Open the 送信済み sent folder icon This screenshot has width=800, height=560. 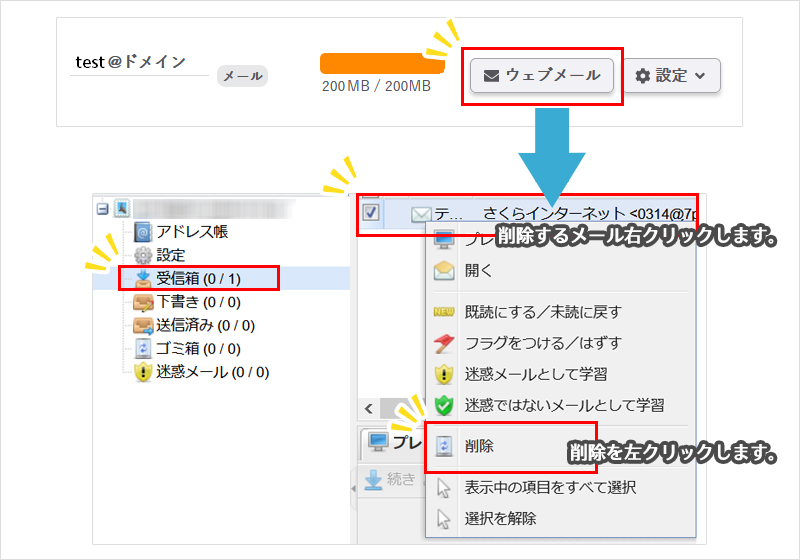pos(143,325)
